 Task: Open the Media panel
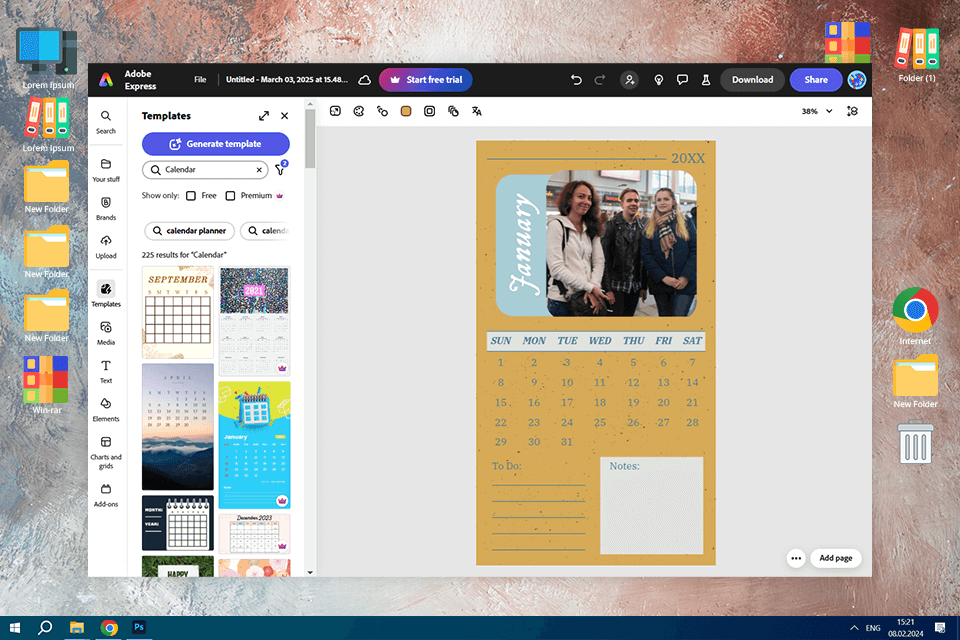[x=106, y=333]
